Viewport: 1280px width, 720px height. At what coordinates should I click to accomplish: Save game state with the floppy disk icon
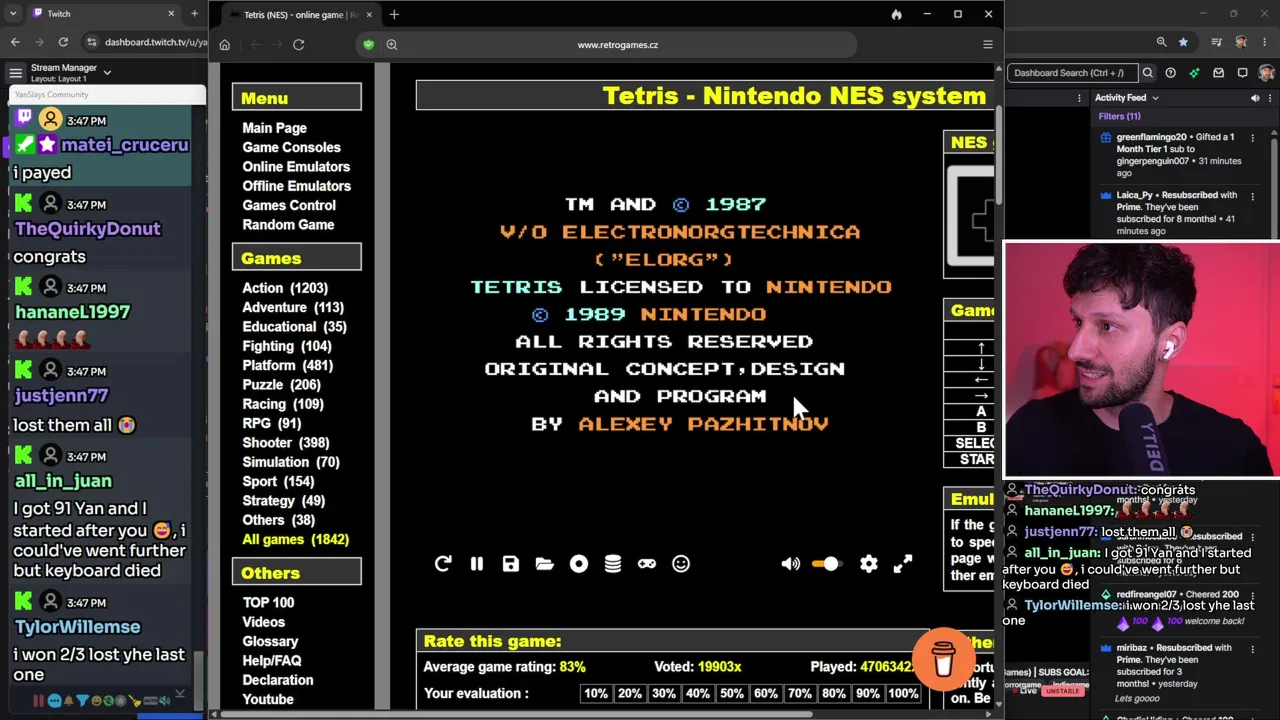(511, 564)
